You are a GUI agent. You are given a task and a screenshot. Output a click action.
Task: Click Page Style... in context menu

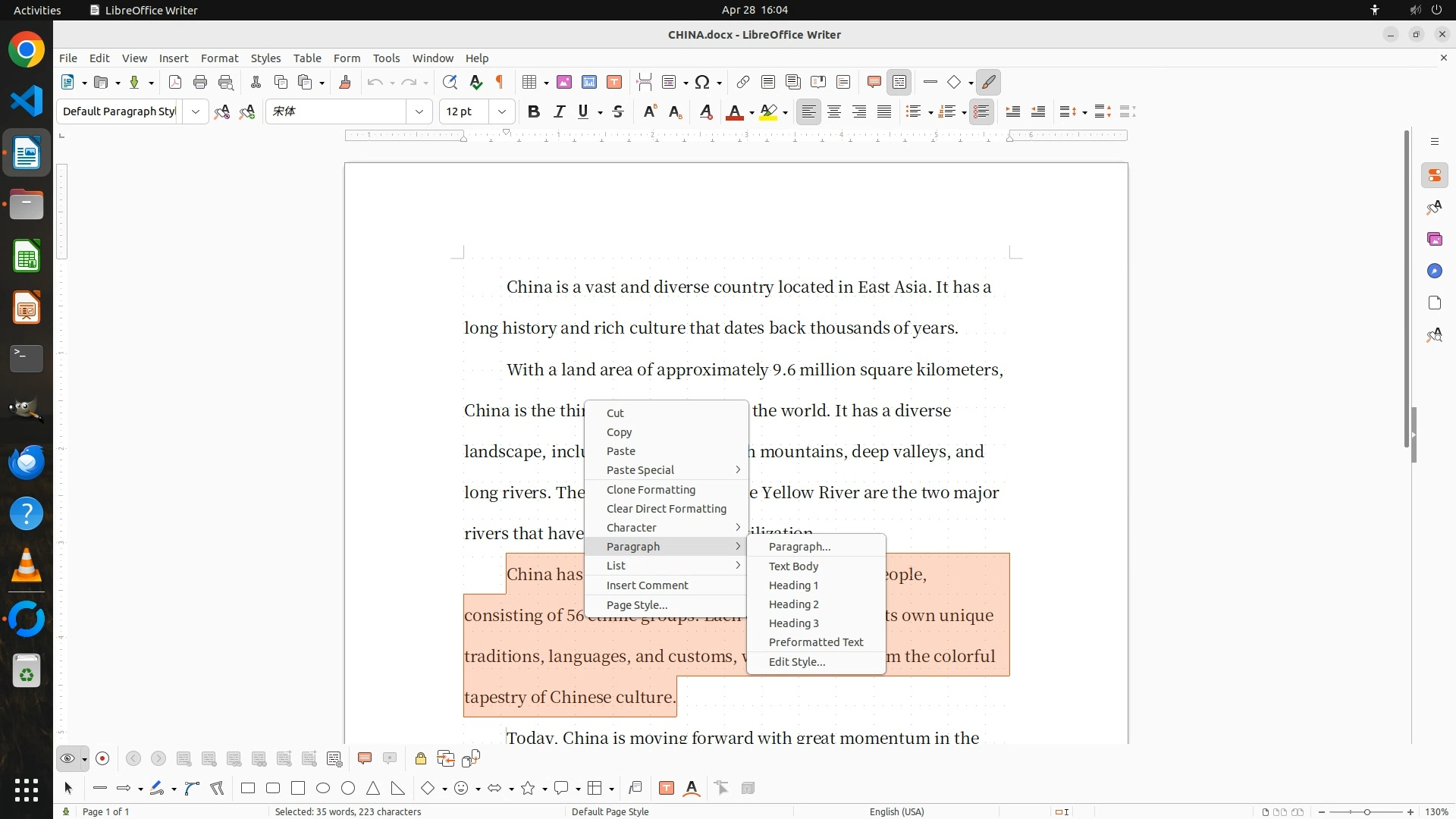pos(636,605)
